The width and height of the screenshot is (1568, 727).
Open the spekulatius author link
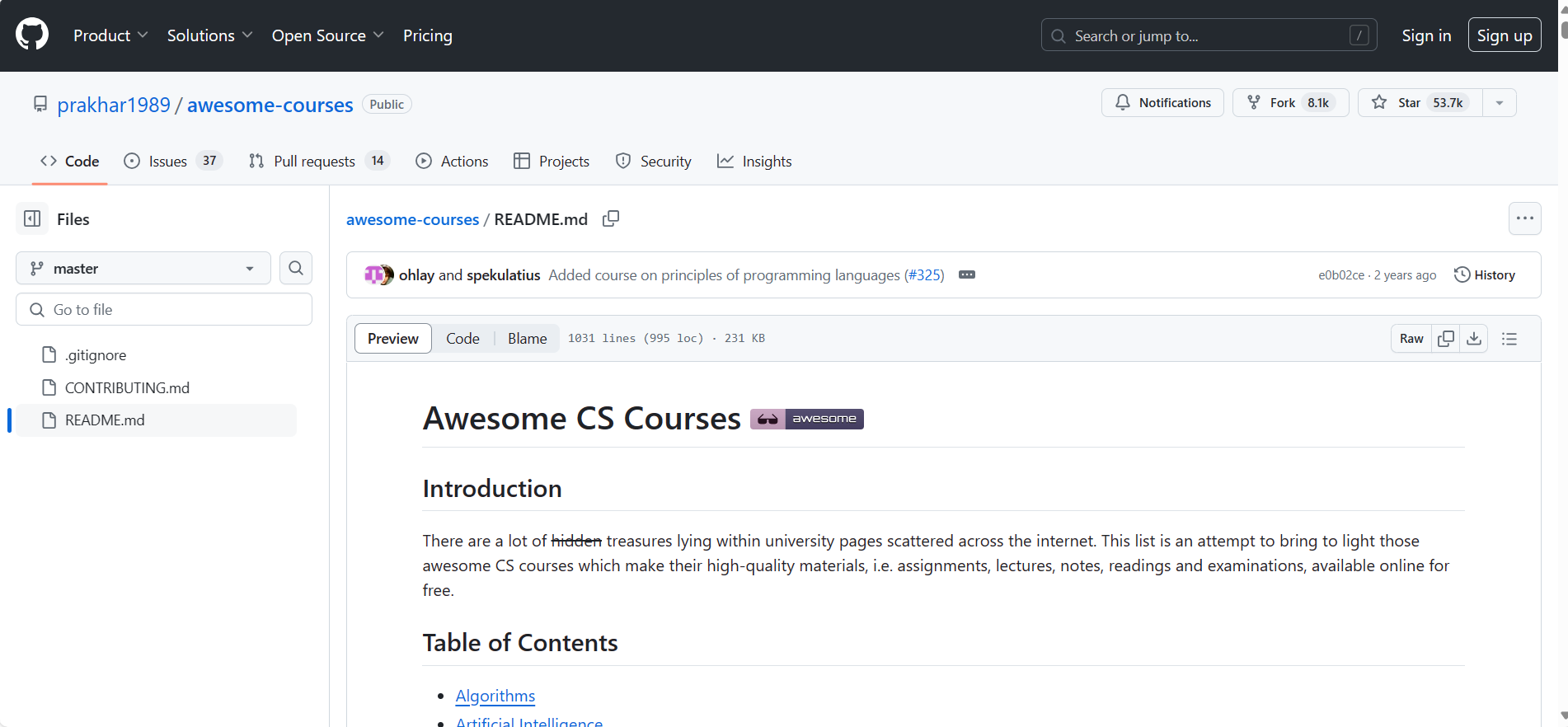click(504, 275)
